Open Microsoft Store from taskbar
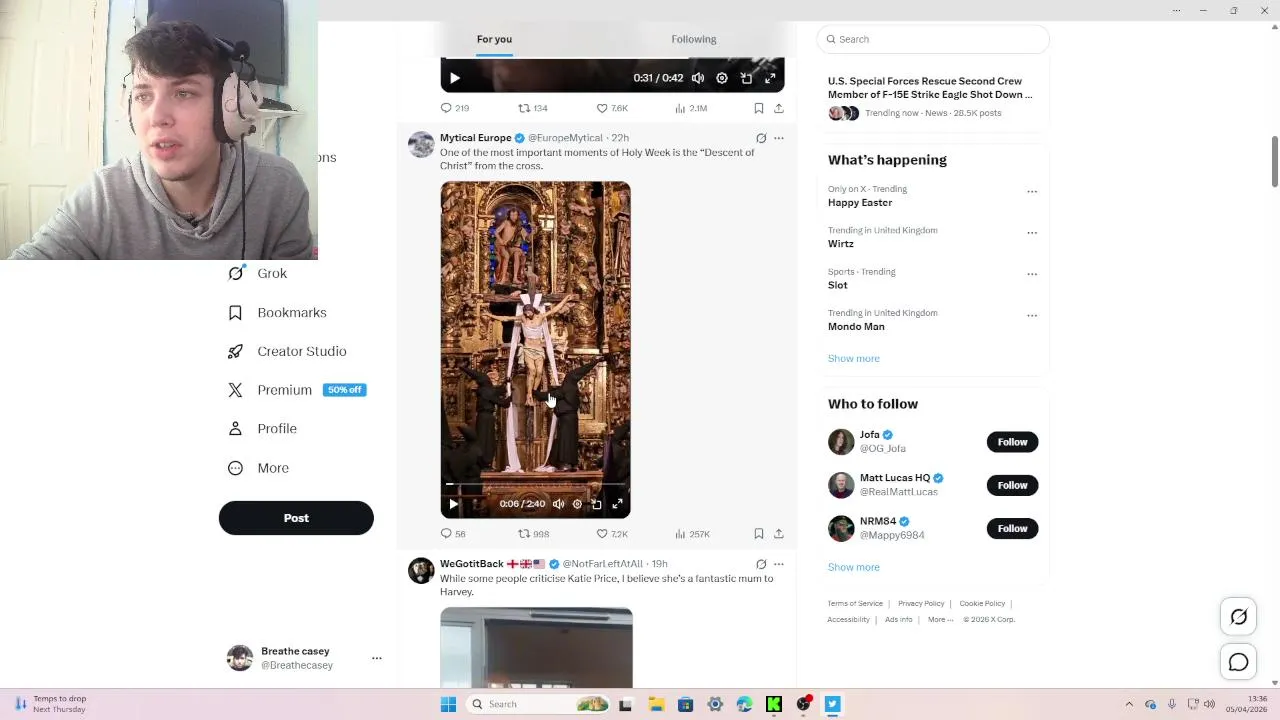 685,704
